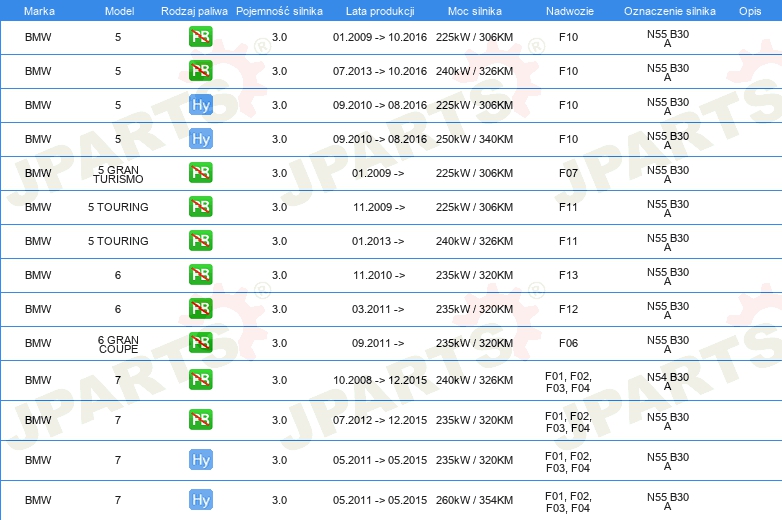782x520 pixels.
Task: Click the 240kW / 326KM value in F01 row
Action: click(474, 380)
